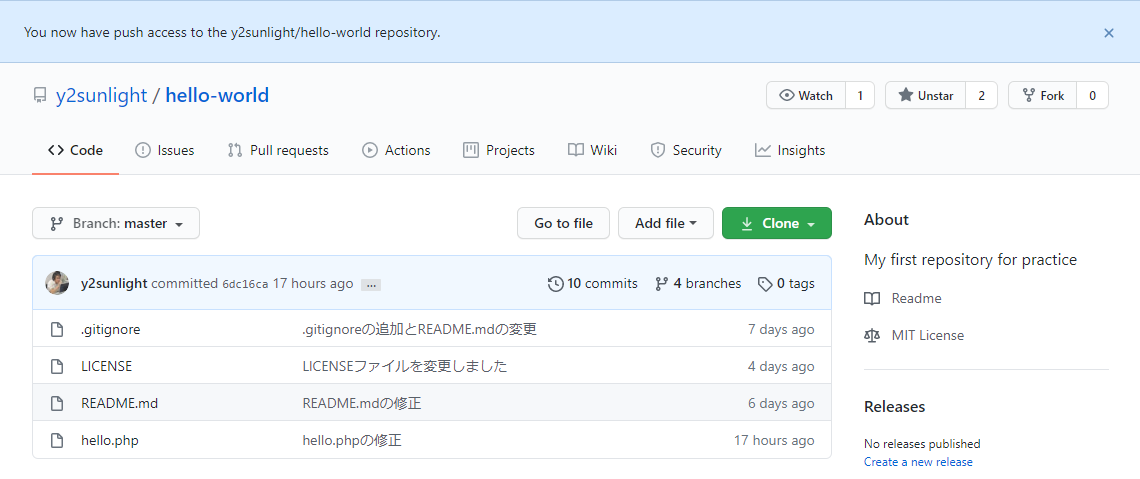
Task: Expand commit message with ellipsis button
Action: pyautogui.click(x=371, y=285)
